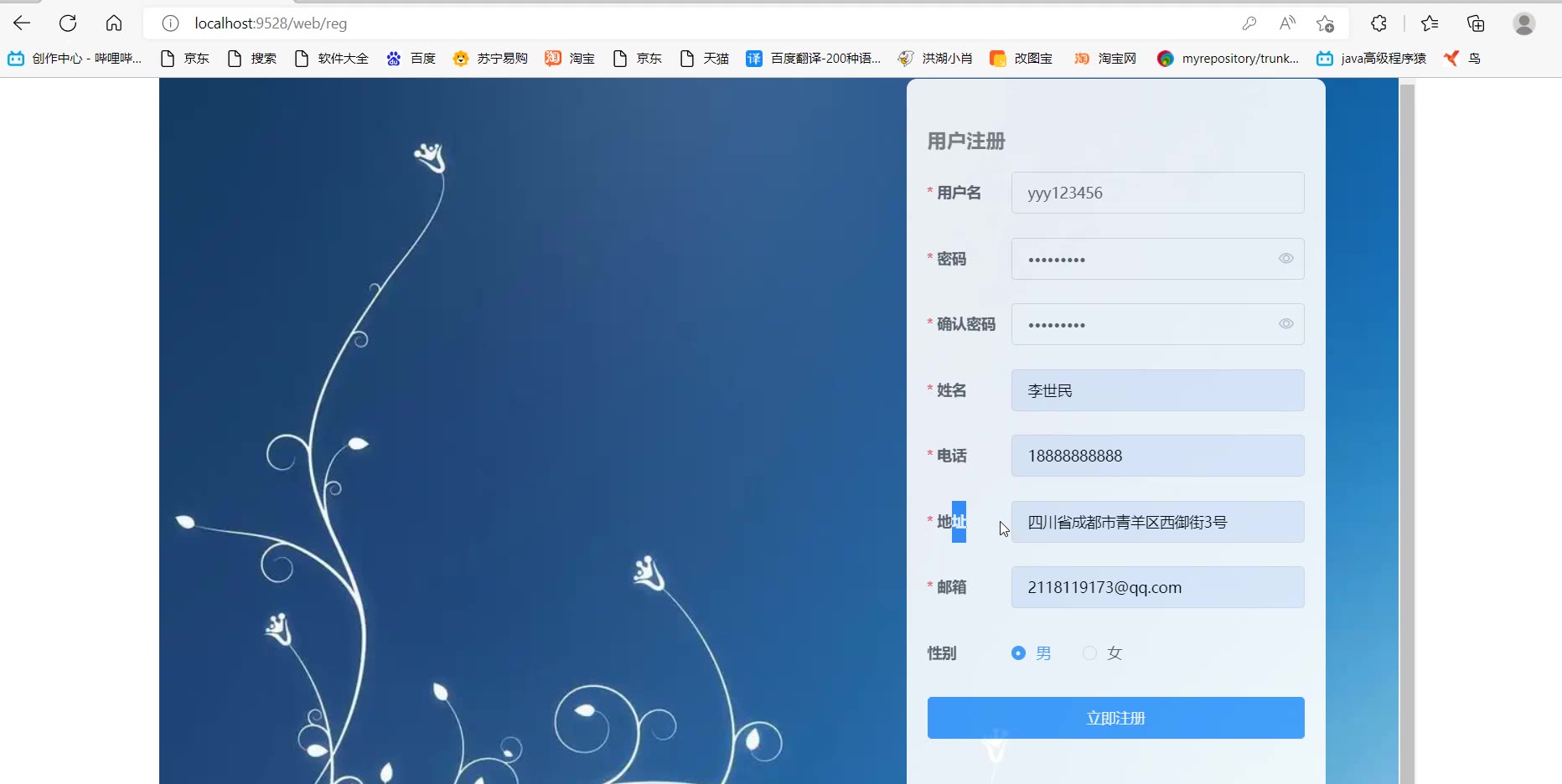Open the 苏宁易购 bookmark

pos(490,58)
